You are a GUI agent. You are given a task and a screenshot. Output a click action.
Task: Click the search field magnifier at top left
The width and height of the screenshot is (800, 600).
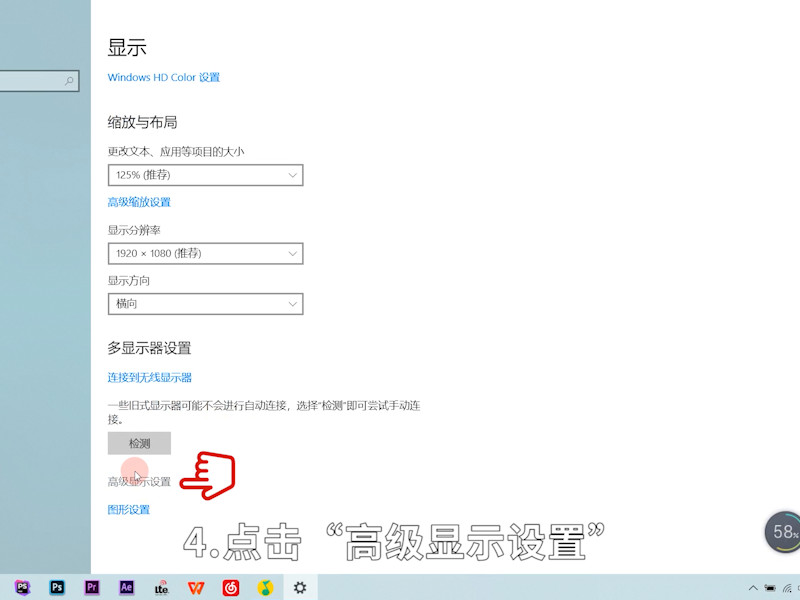pyautogui.click(x=70, y=81)
